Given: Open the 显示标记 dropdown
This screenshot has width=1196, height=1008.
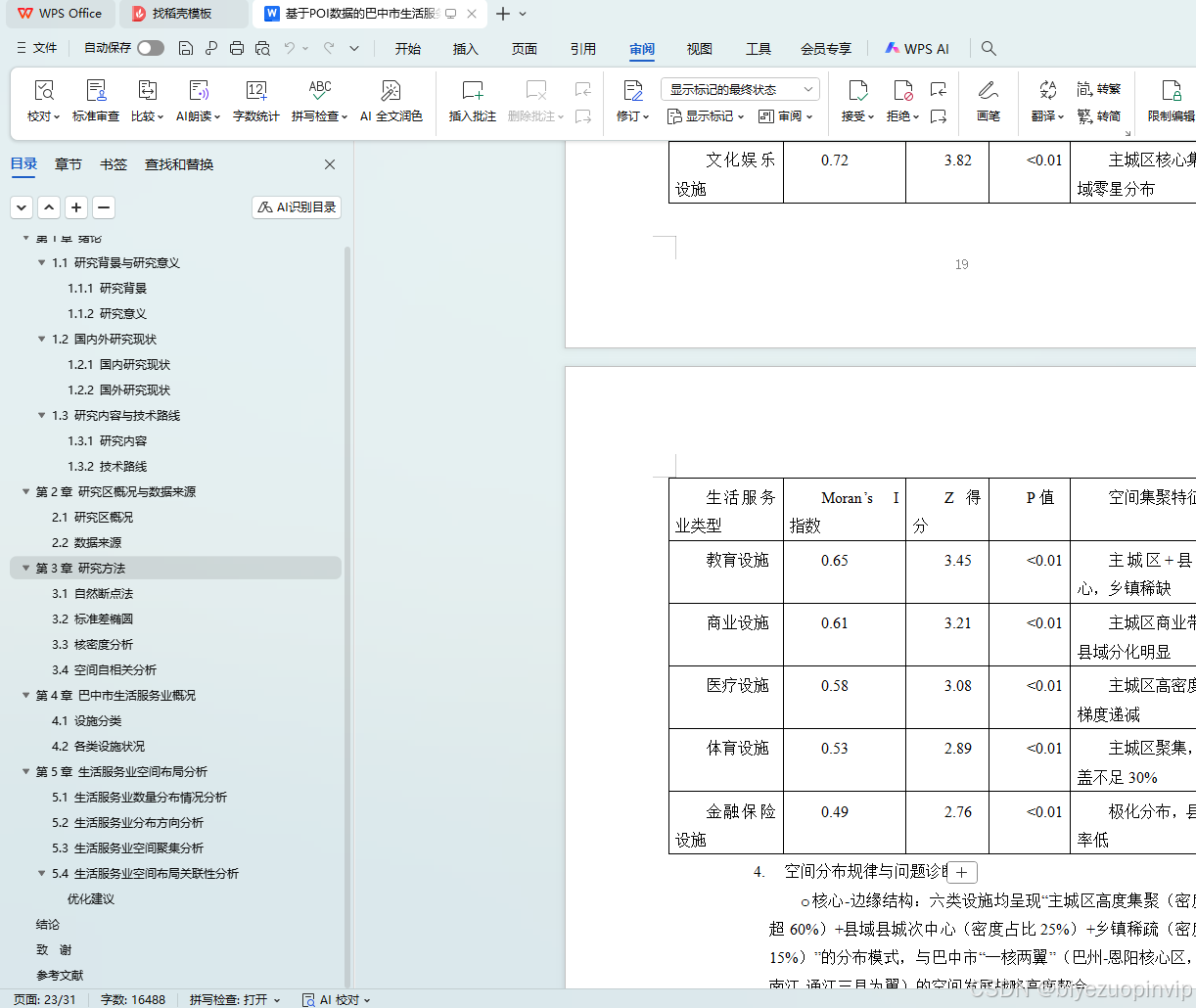Looking at the screenshot, I should (706, 116).
